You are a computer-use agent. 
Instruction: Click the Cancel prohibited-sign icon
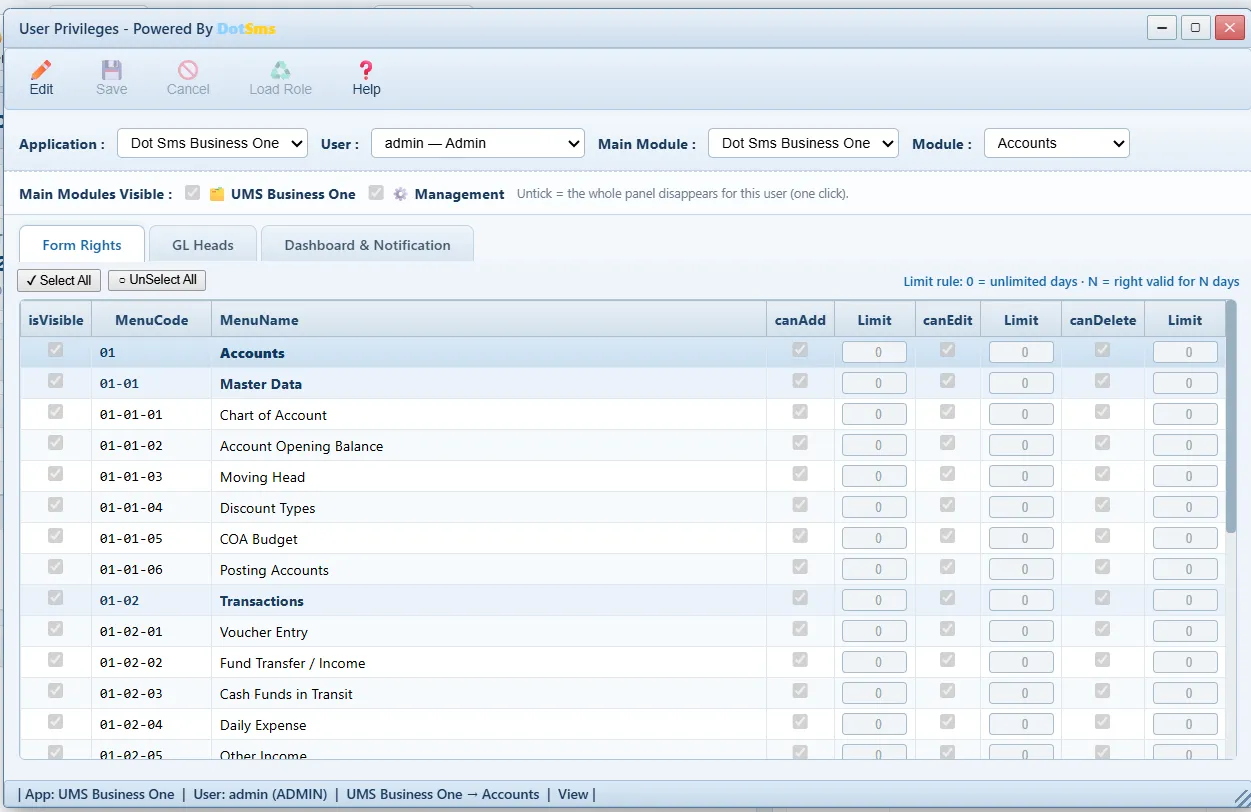pos(188,70)
